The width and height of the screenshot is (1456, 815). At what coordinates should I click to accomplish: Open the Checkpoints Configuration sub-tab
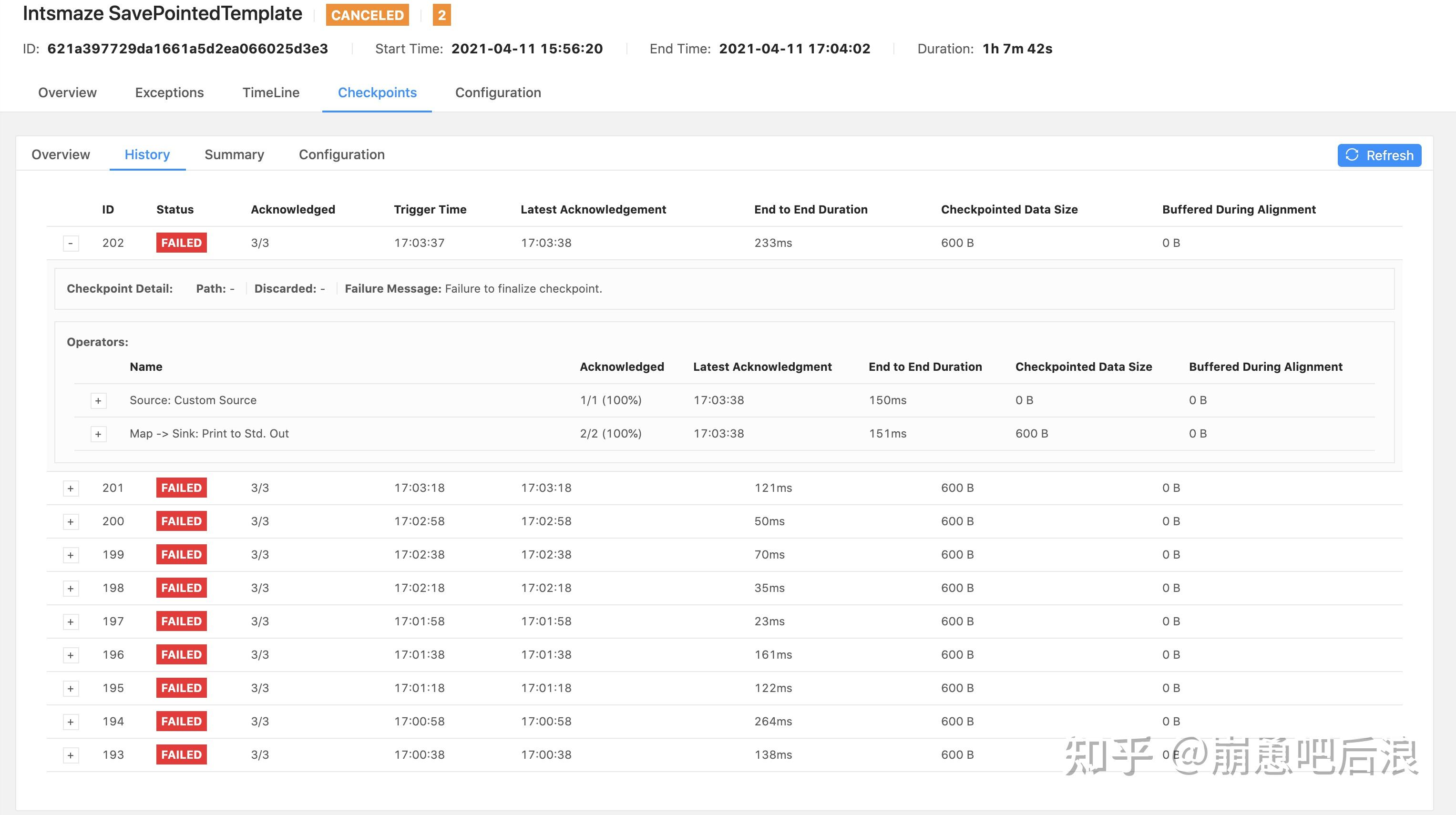tap(341, 154)
